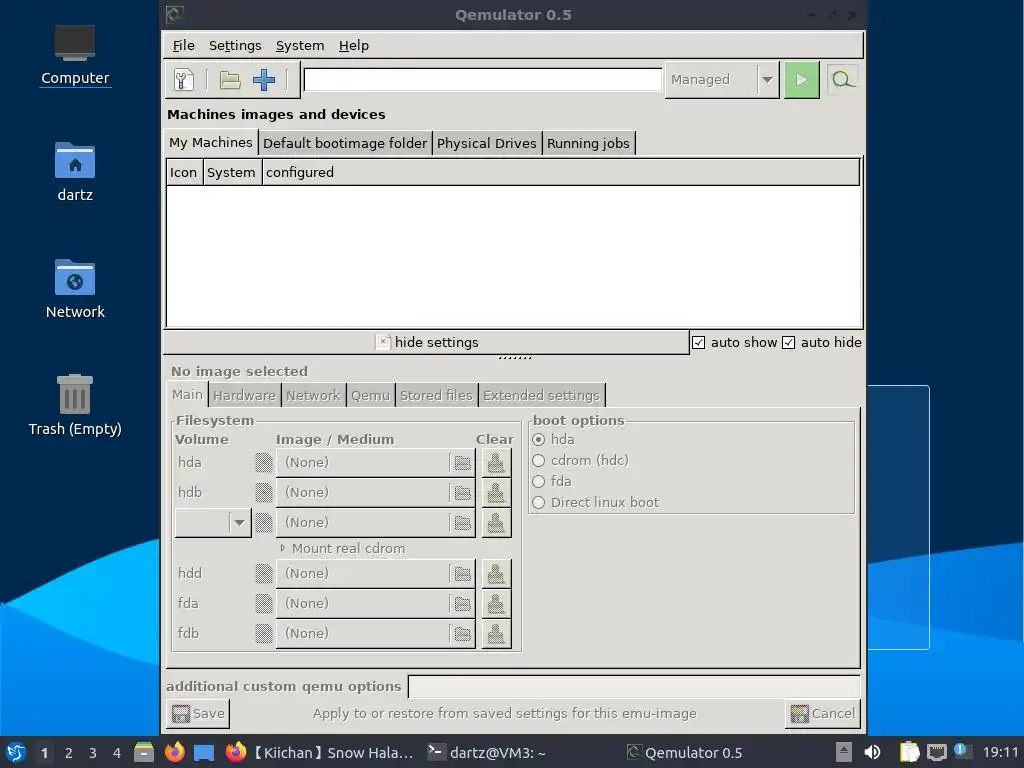Open the volume control in system tray
This screenshot has width=1024, height=768.
872,752
